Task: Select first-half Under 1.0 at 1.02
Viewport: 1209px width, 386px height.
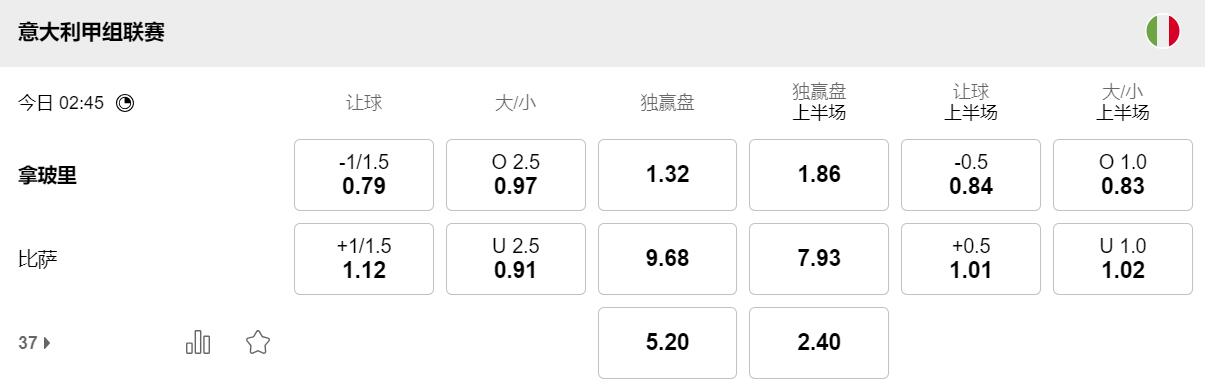Action: point(1123,259)
